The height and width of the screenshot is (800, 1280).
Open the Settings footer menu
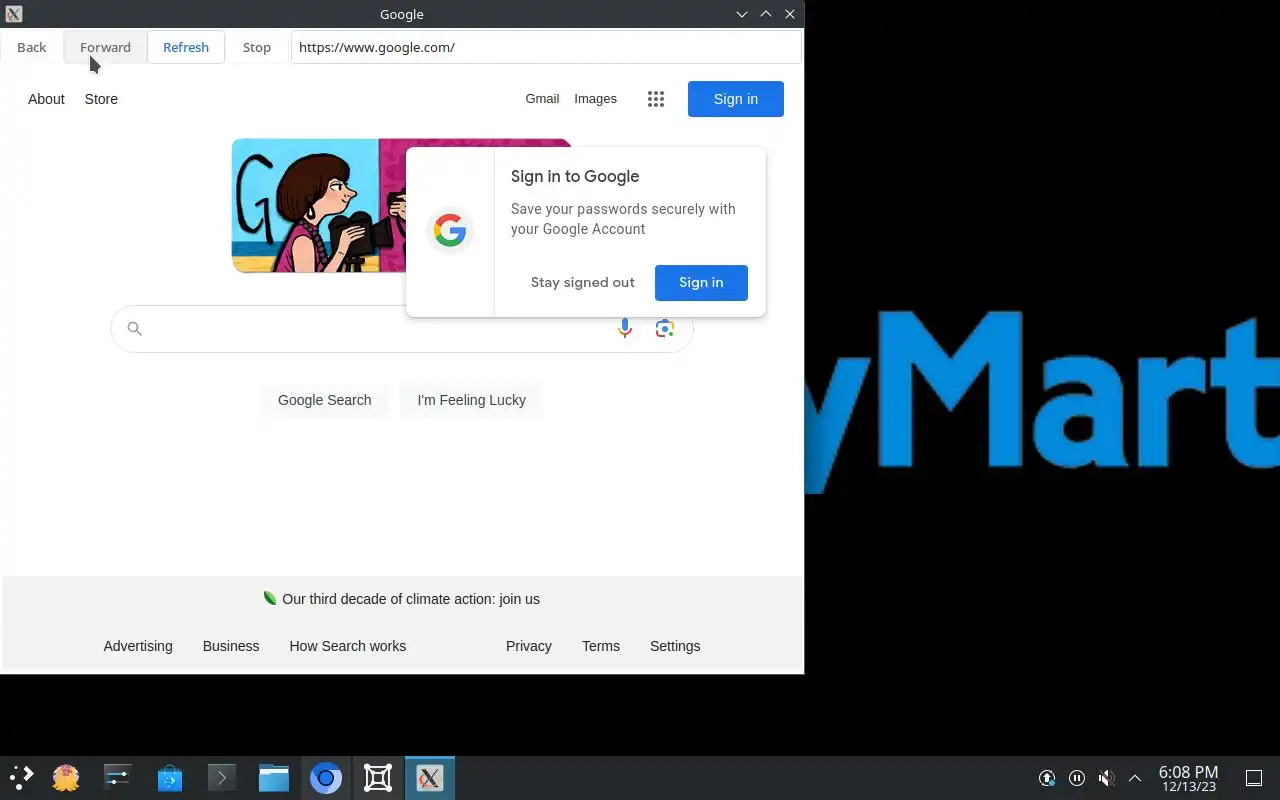(x=675, y=646)
